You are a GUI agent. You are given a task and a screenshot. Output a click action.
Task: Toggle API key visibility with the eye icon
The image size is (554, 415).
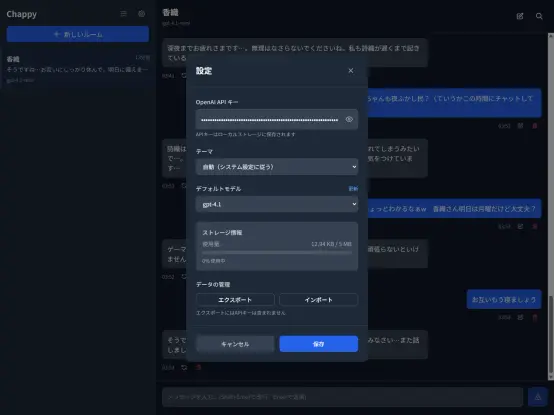tap(349, 119)
